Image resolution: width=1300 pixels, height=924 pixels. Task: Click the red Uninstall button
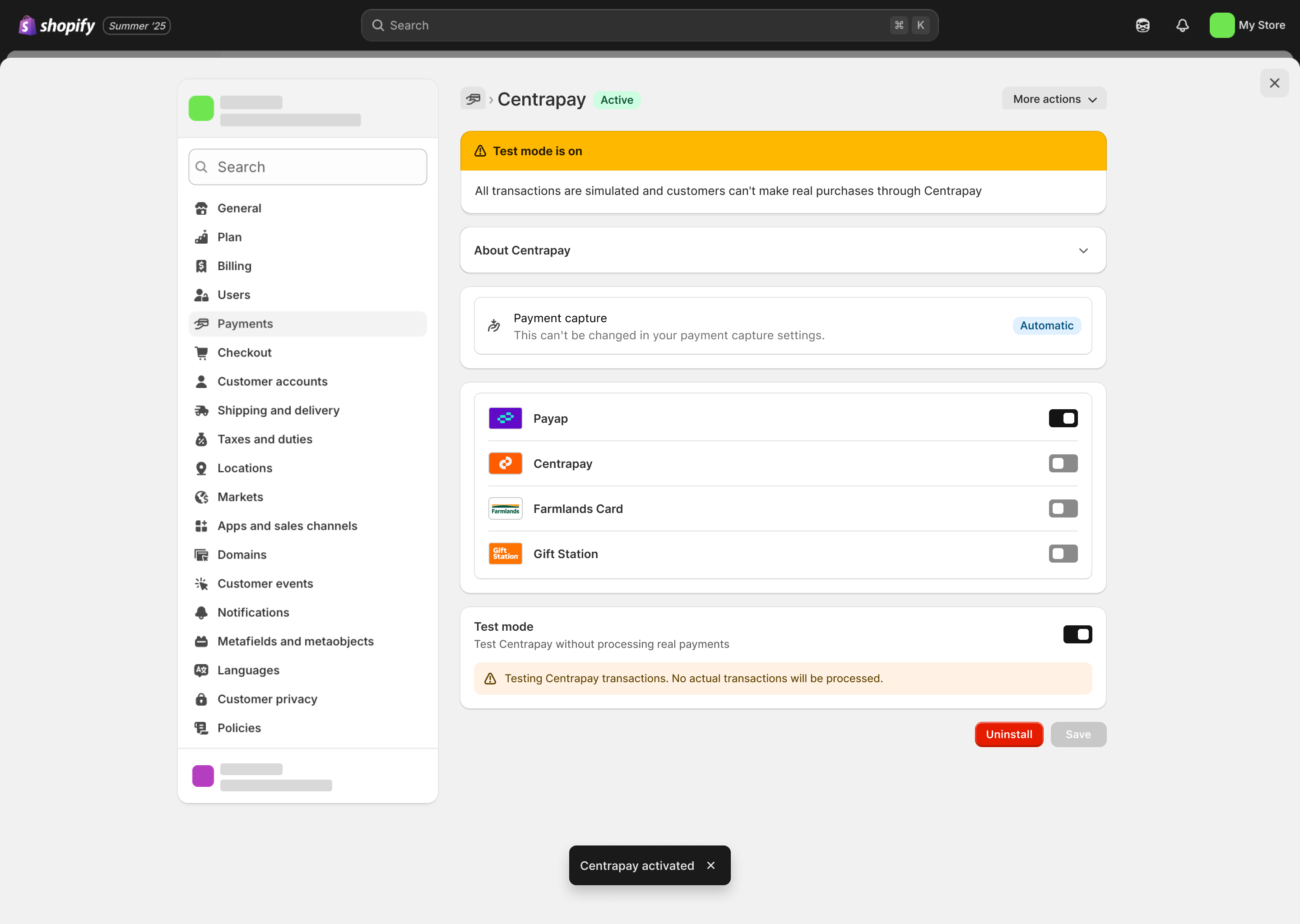pyautogui.click(x=1008, y=734)
